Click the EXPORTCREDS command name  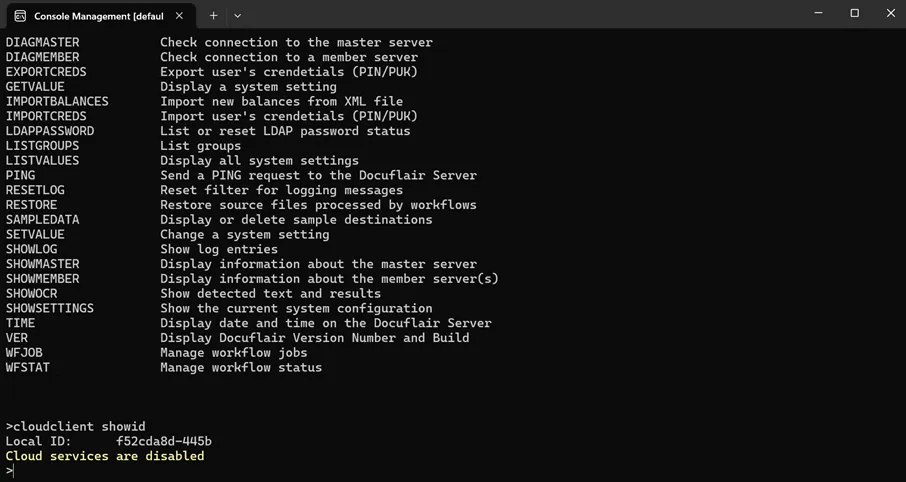click(46, 72)
